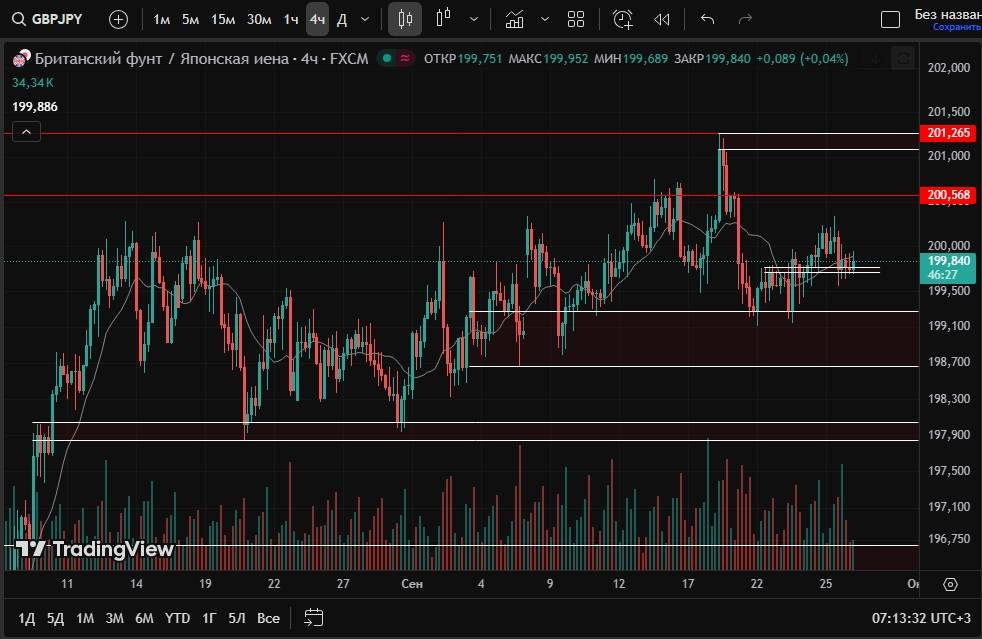Open the Go to date calendar icon

click(x=313, y=617)
